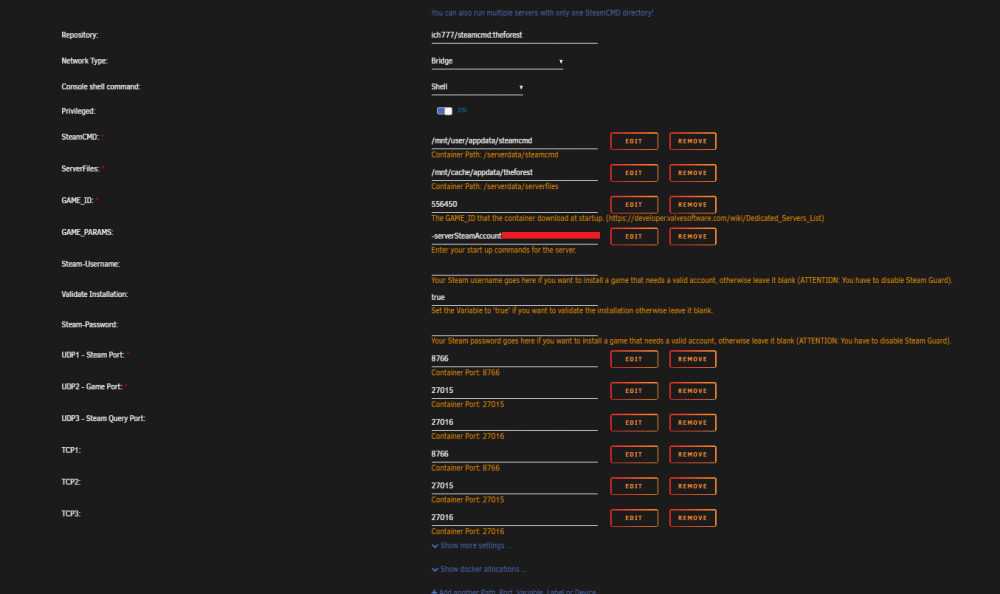Remove the GAME_ID variable

click(x=693, y=205)
